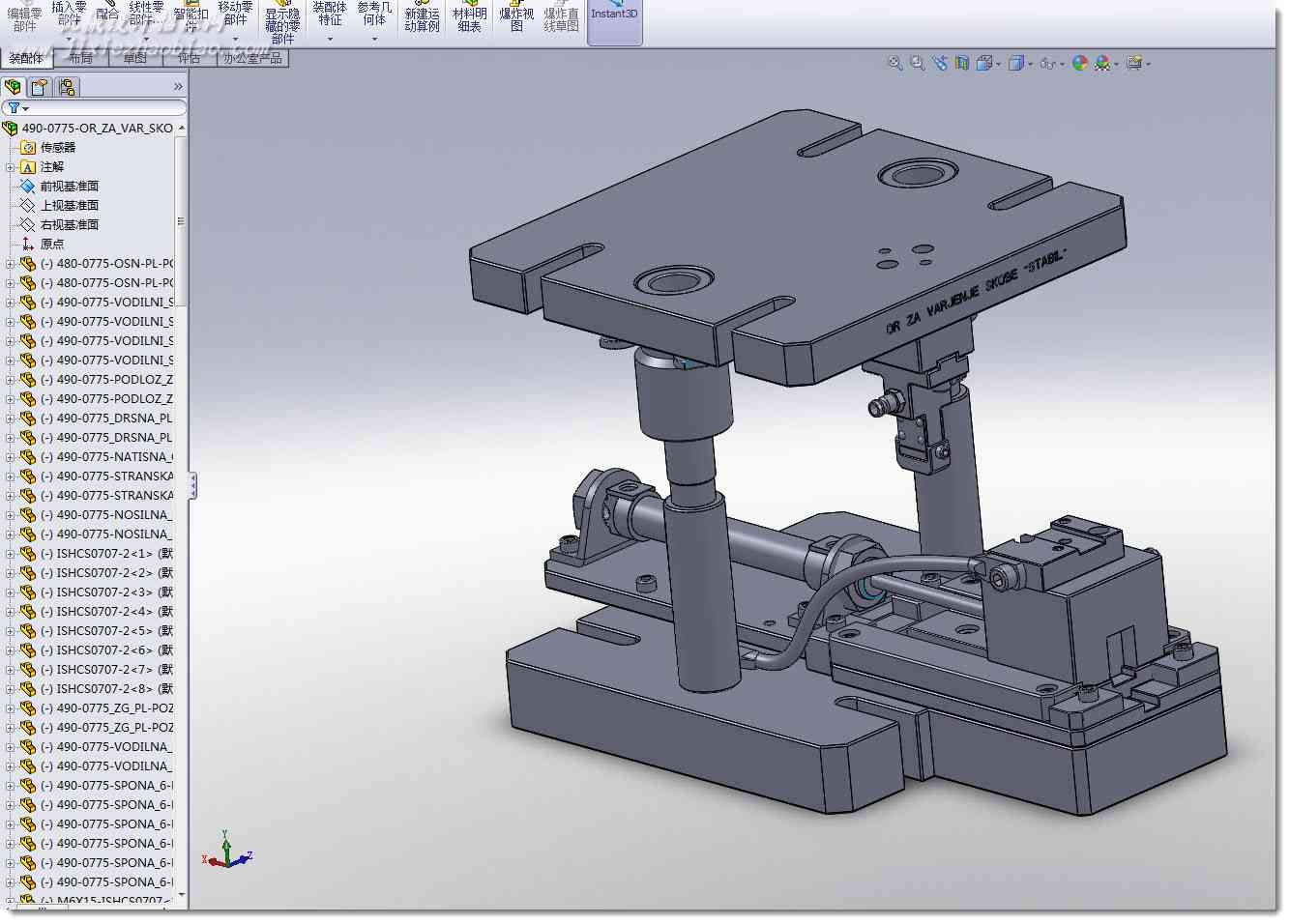Click the View Settings monitor icon
The width and height of the screenshot is (1290, 924).
click(1134, 63)
